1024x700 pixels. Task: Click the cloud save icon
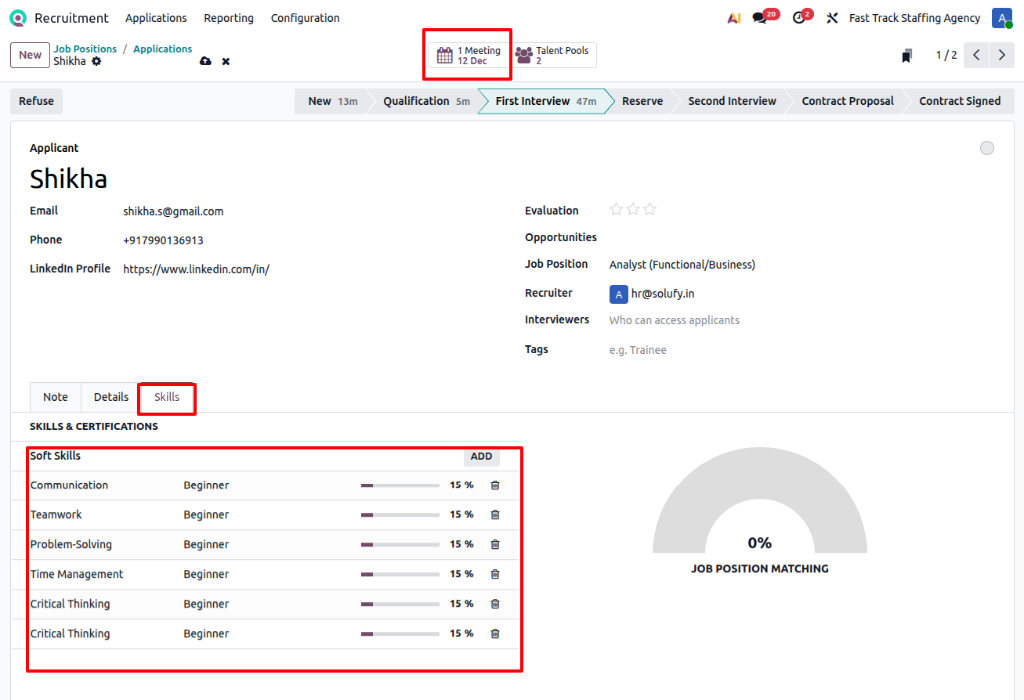click(205, 62)
